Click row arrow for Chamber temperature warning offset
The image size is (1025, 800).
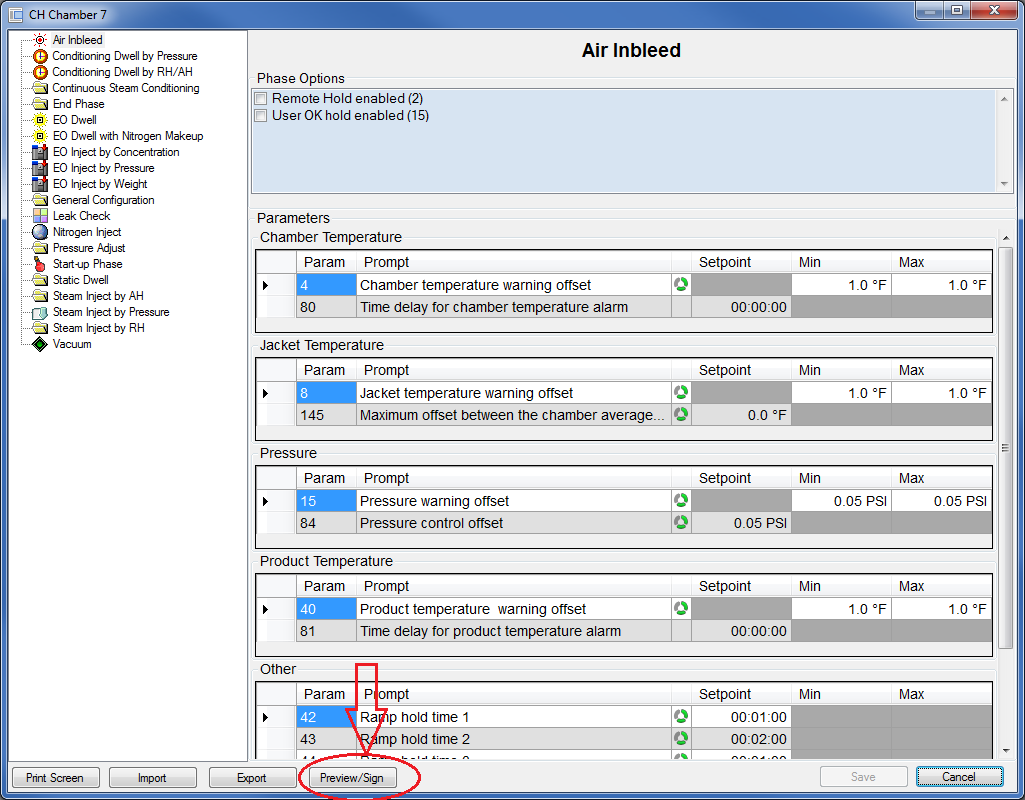pyautogui.click(x=266, y=285)
